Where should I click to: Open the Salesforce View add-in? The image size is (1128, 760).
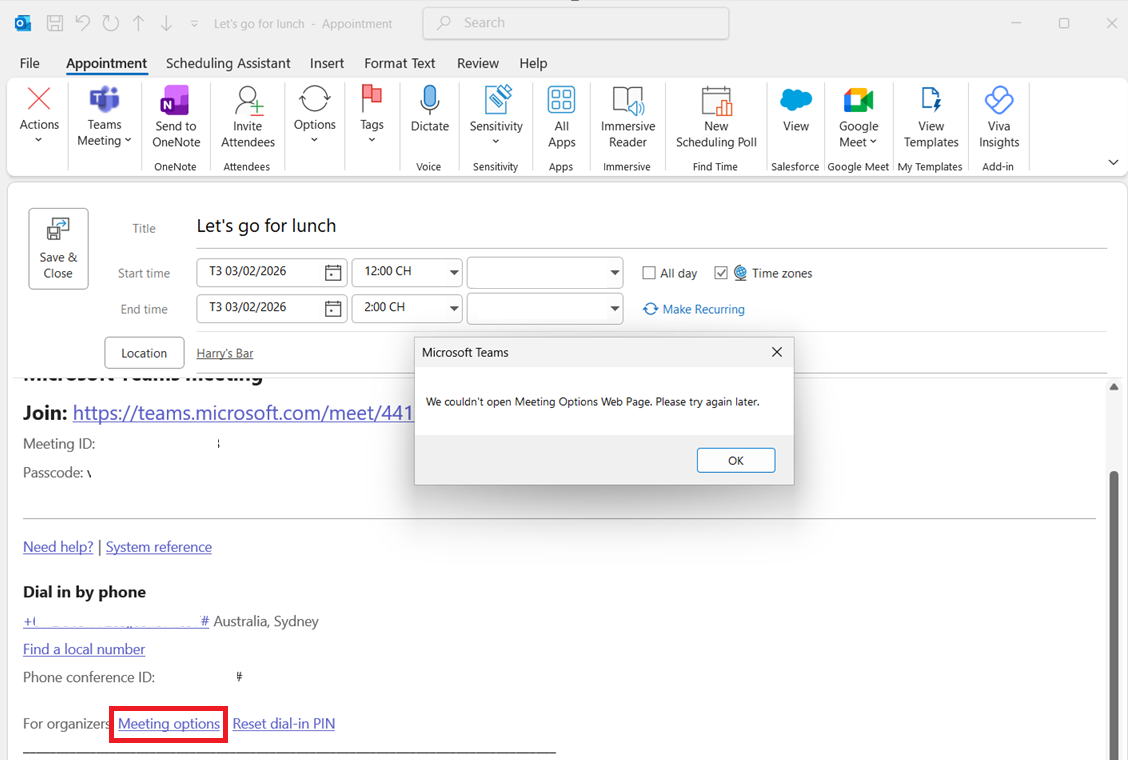pyautogui.click(x=796, y=109)
